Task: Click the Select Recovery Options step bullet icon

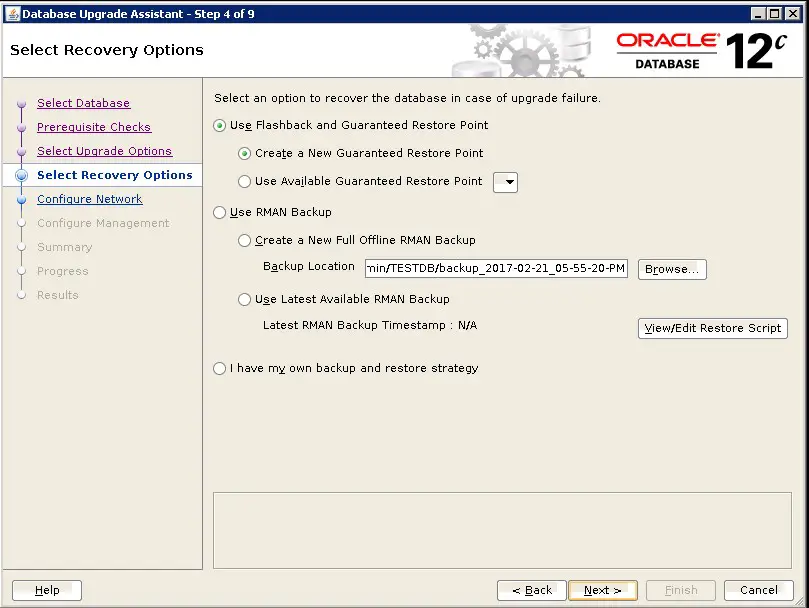Action: [x=21, y=175]
